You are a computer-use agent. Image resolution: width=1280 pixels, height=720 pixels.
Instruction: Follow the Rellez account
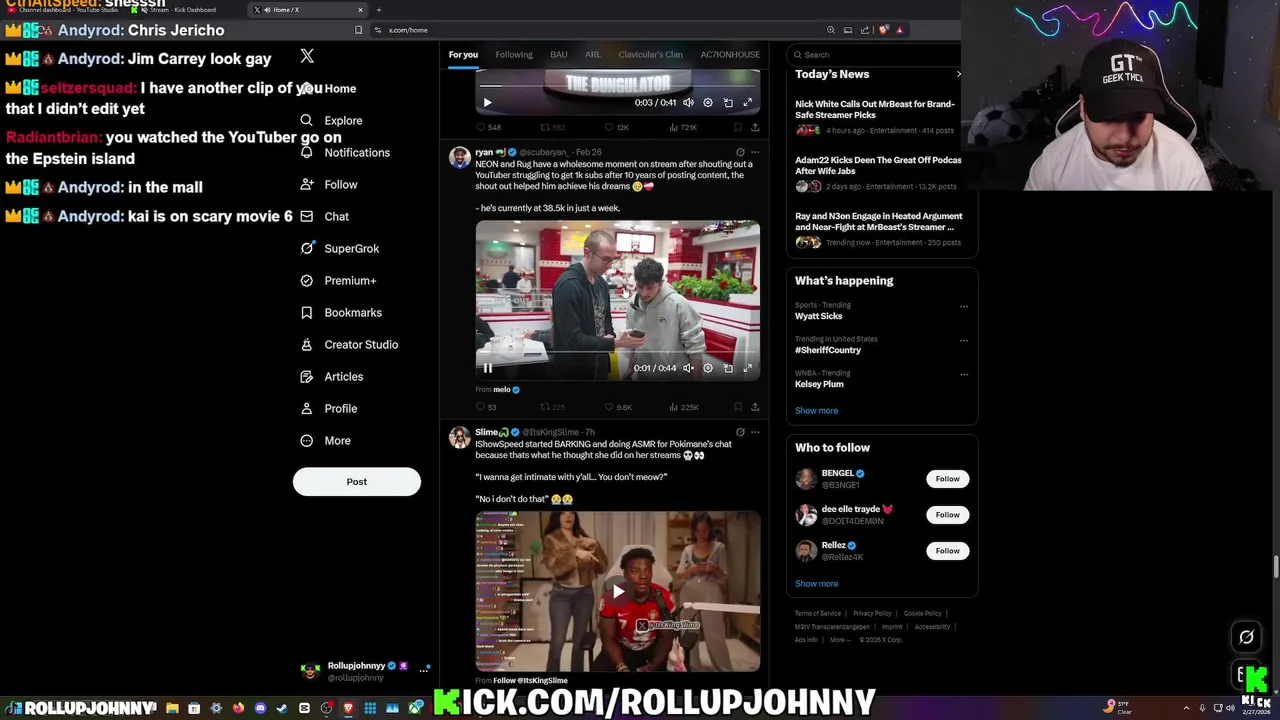point(947,551)
